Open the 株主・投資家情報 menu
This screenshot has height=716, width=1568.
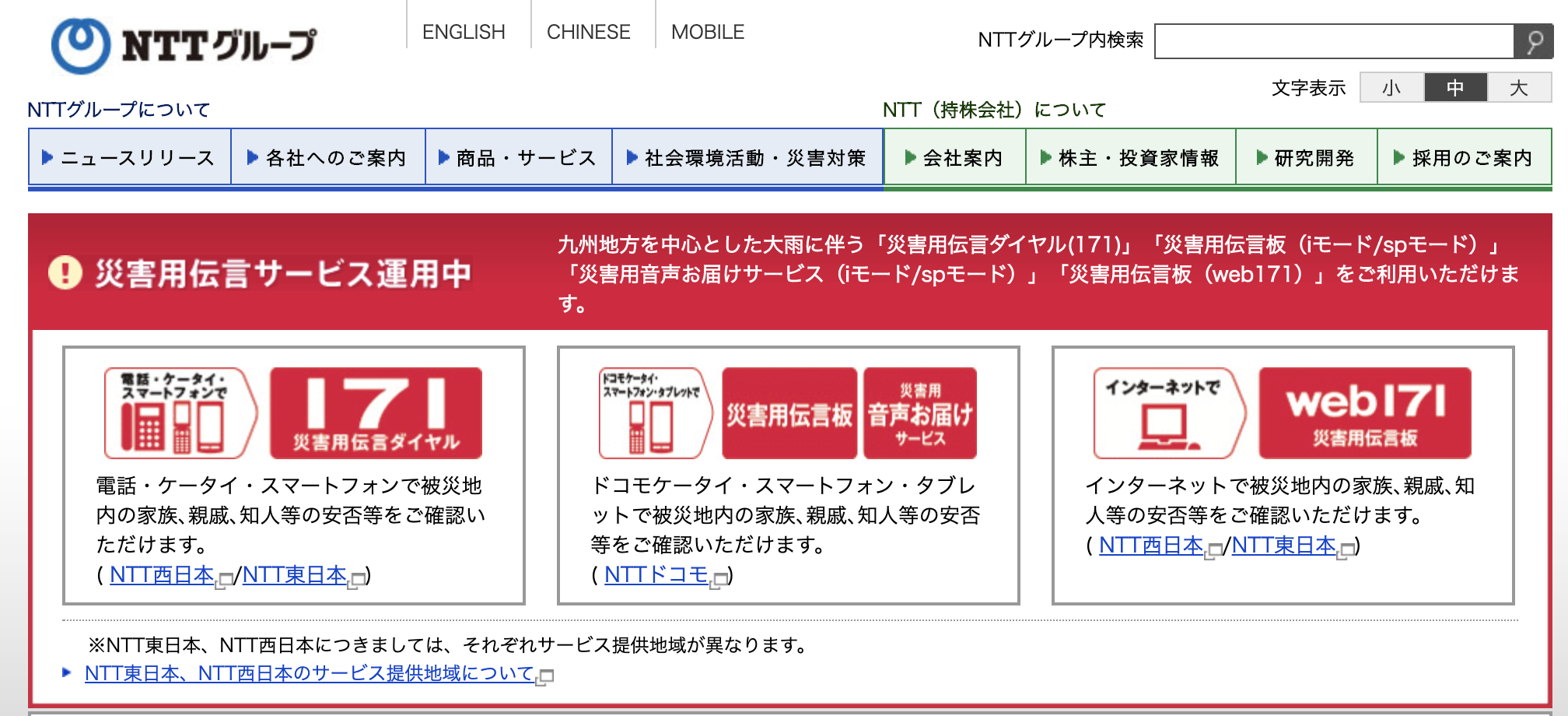pyautogui.click(x=1131, y=158)
